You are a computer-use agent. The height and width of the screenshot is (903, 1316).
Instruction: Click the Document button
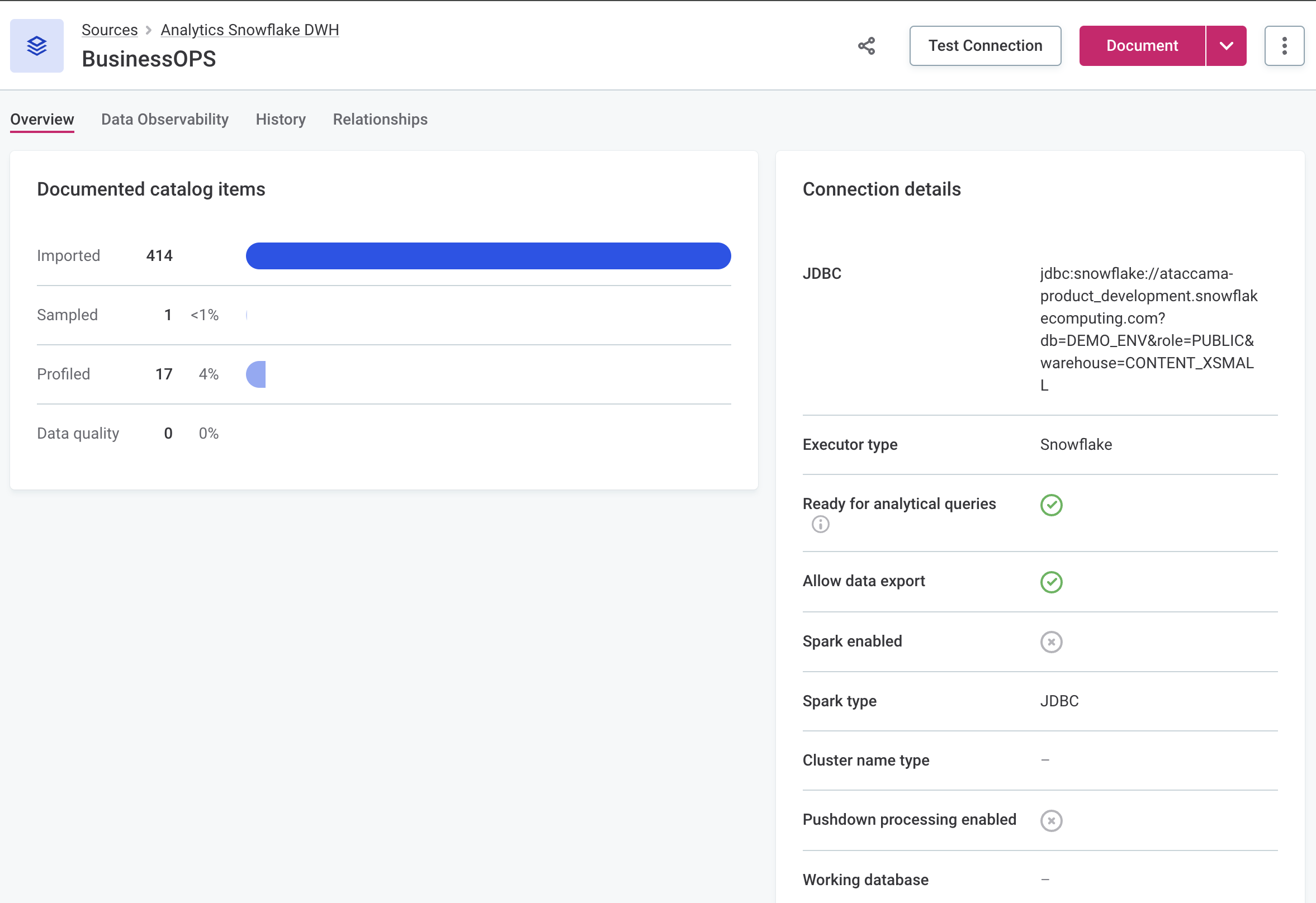pos(1142,45)
